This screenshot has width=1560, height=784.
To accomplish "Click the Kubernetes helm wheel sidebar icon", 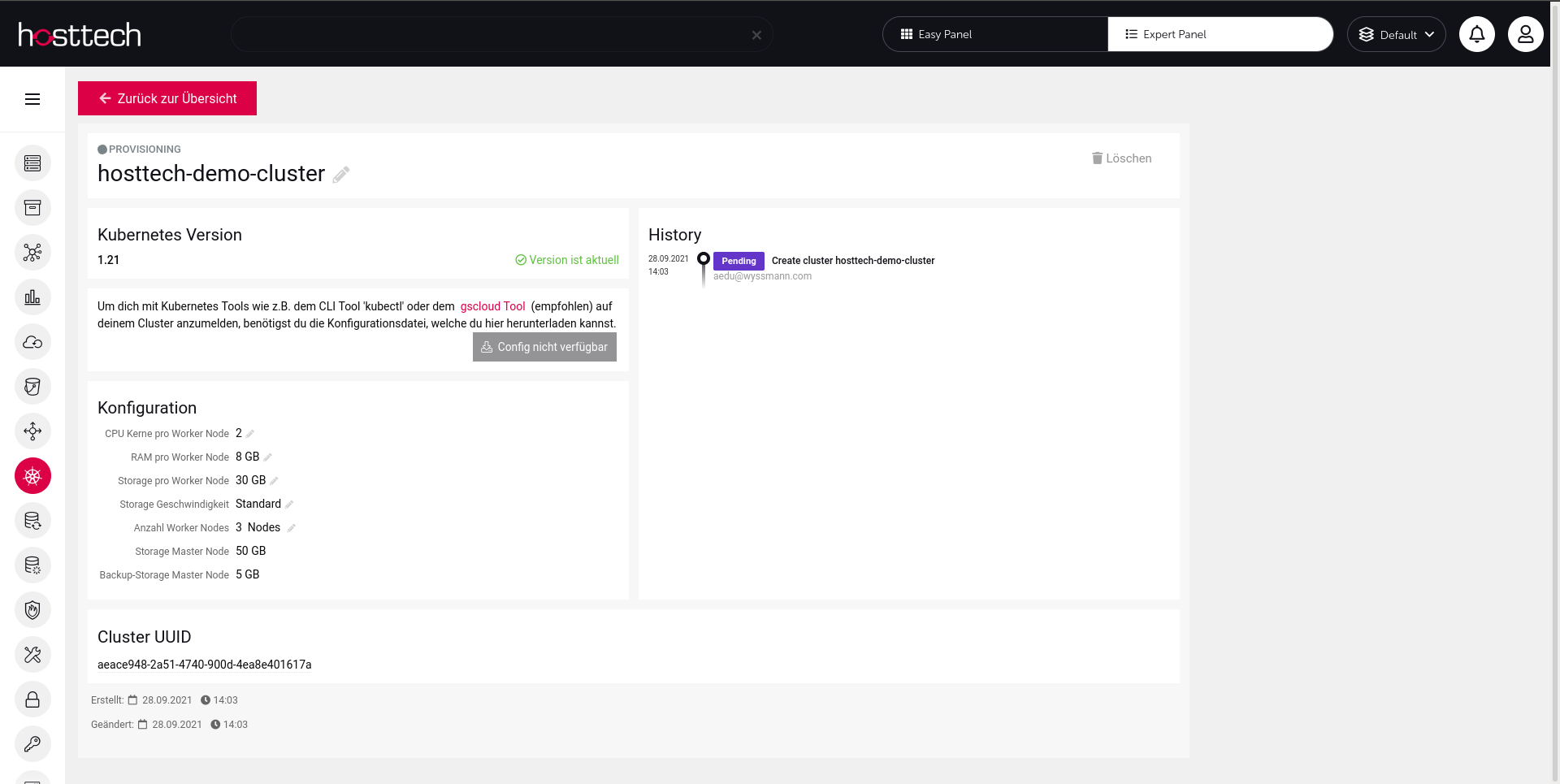I will 32,476.
